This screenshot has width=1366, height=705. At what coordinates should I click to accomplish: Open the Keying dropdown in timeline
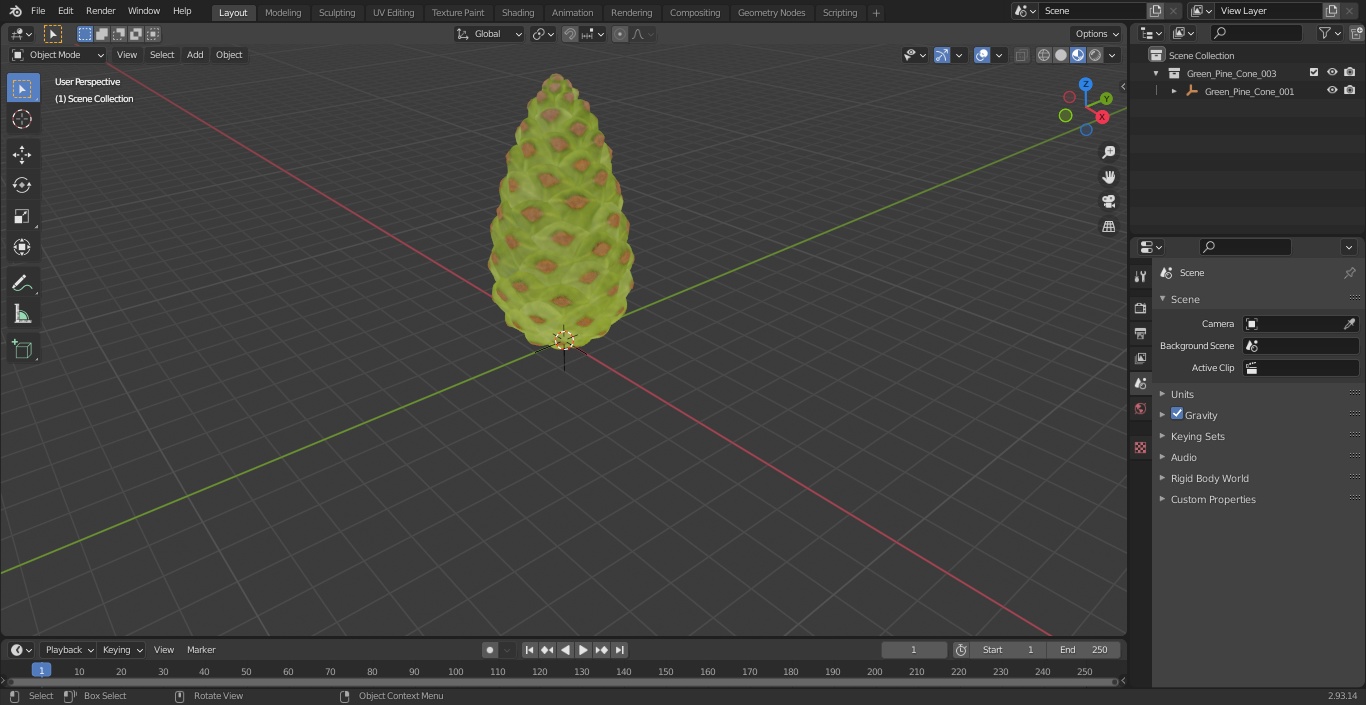click(x=122, y=650)
